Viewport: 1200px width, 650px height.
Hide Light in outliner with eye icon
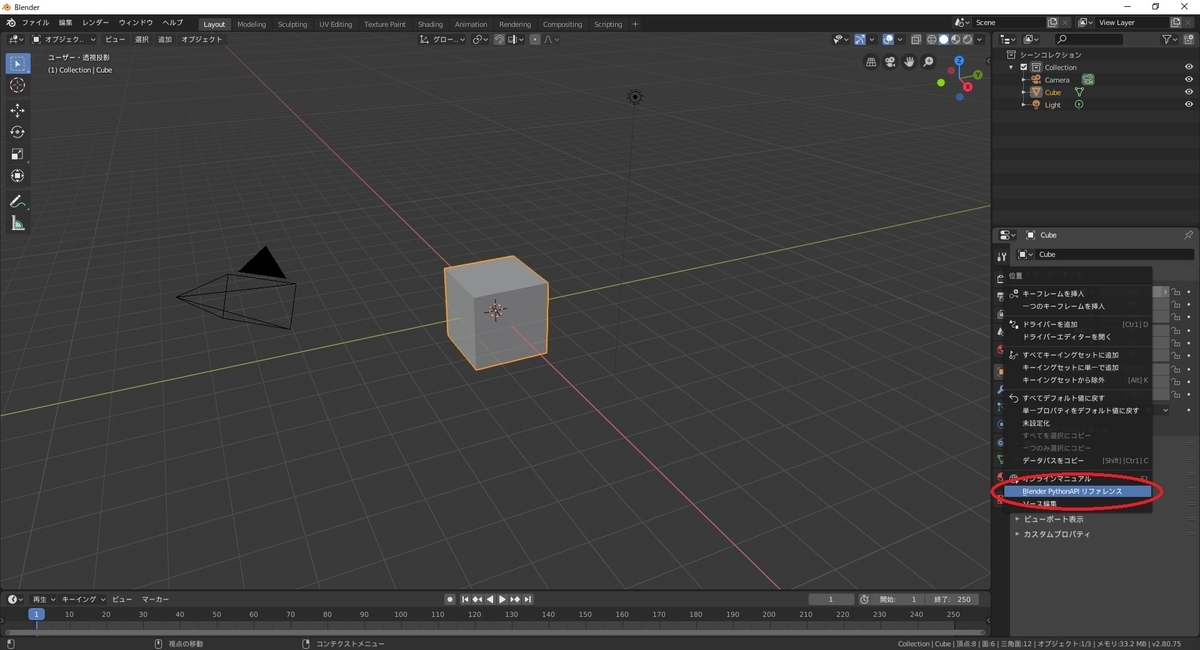click(x=1189, y=105)
